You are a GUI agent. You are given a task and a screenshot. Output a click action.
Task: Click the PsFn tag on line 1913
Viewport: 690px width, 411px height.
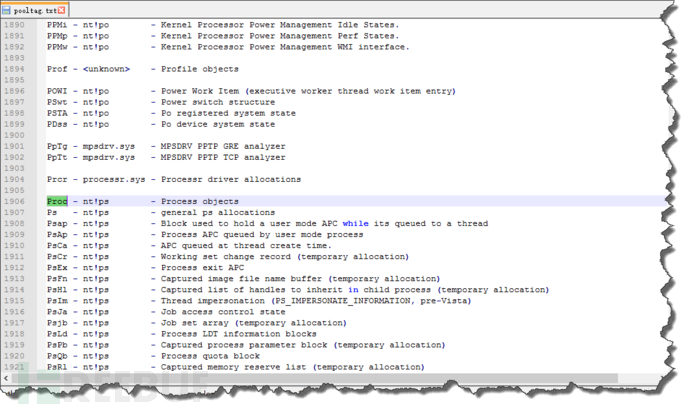click(57, 279)
